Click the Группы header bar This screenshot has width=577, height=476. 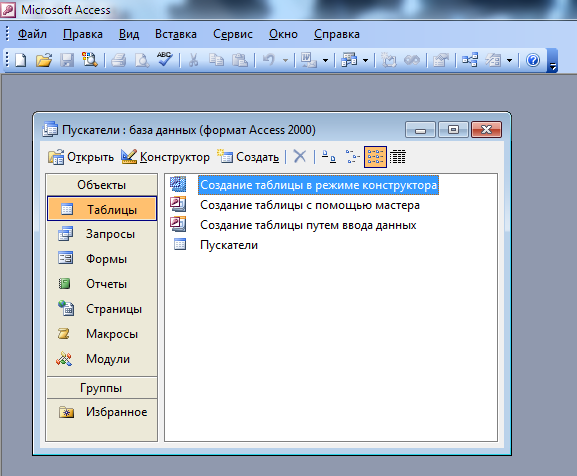(x=102, y=388)
